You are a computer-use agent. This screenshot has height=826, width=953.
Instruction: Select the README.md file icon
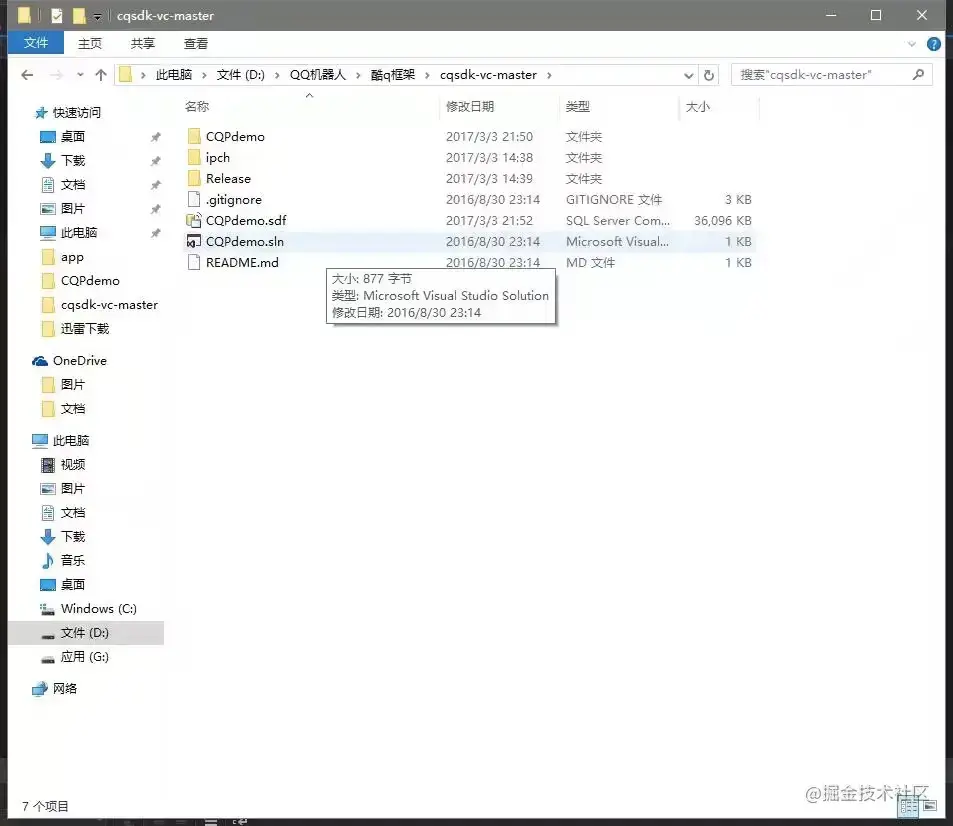(194, 263)
